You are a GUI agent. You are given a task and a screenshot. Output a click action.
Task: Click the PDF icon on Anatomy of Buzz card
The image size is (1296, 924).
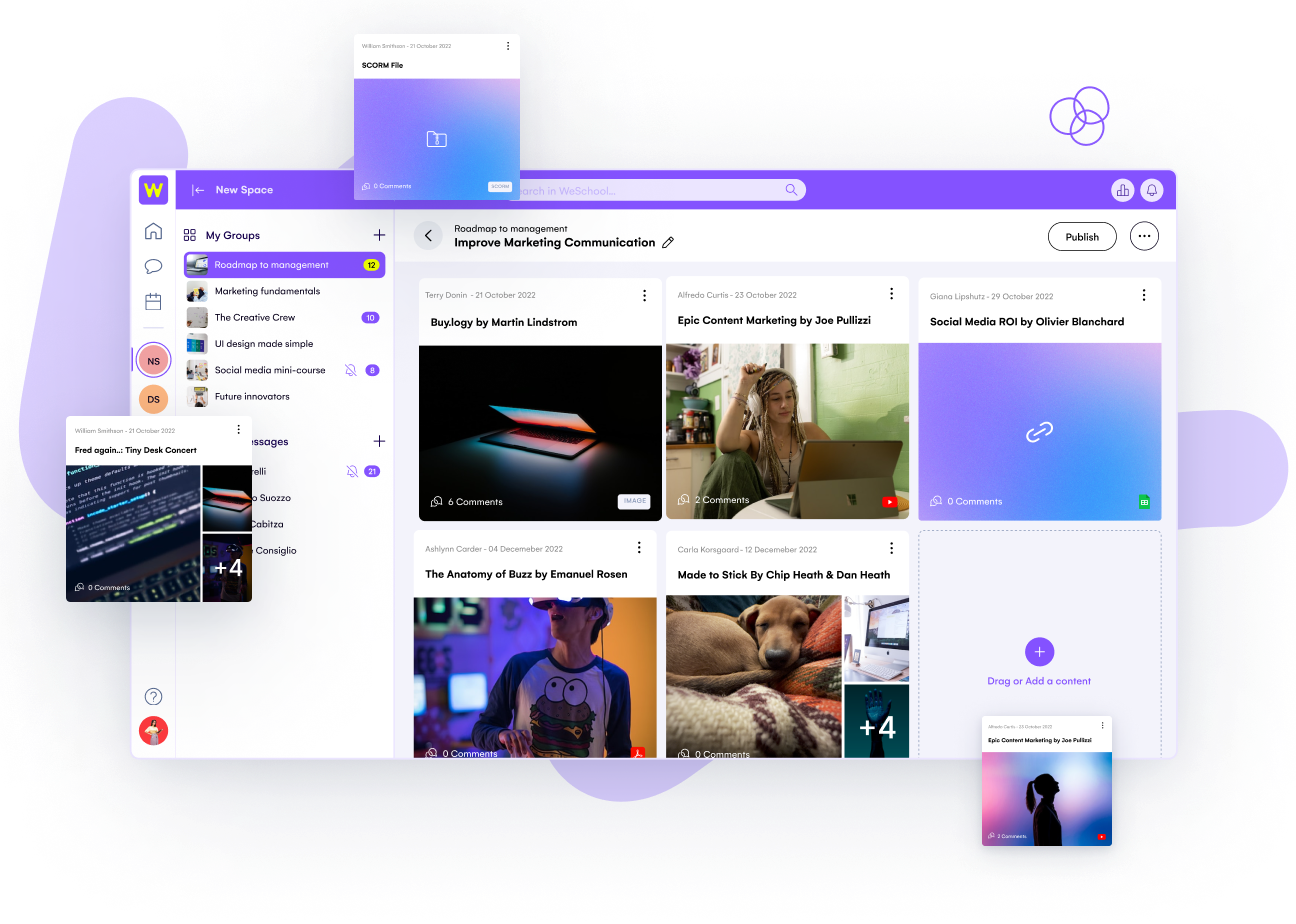(638, 753)
